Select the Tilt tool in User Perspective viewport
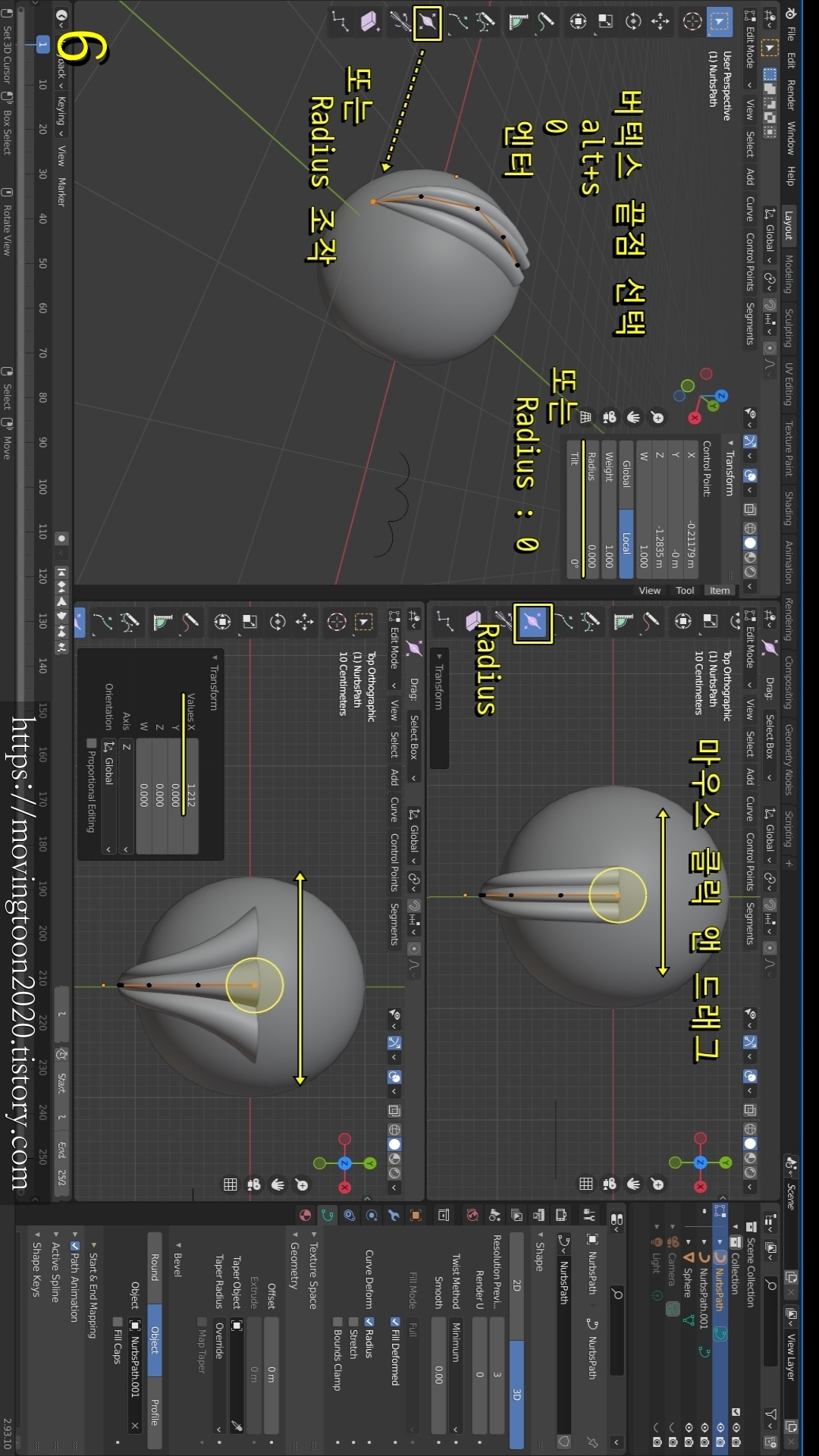 (x=400, y=22)
